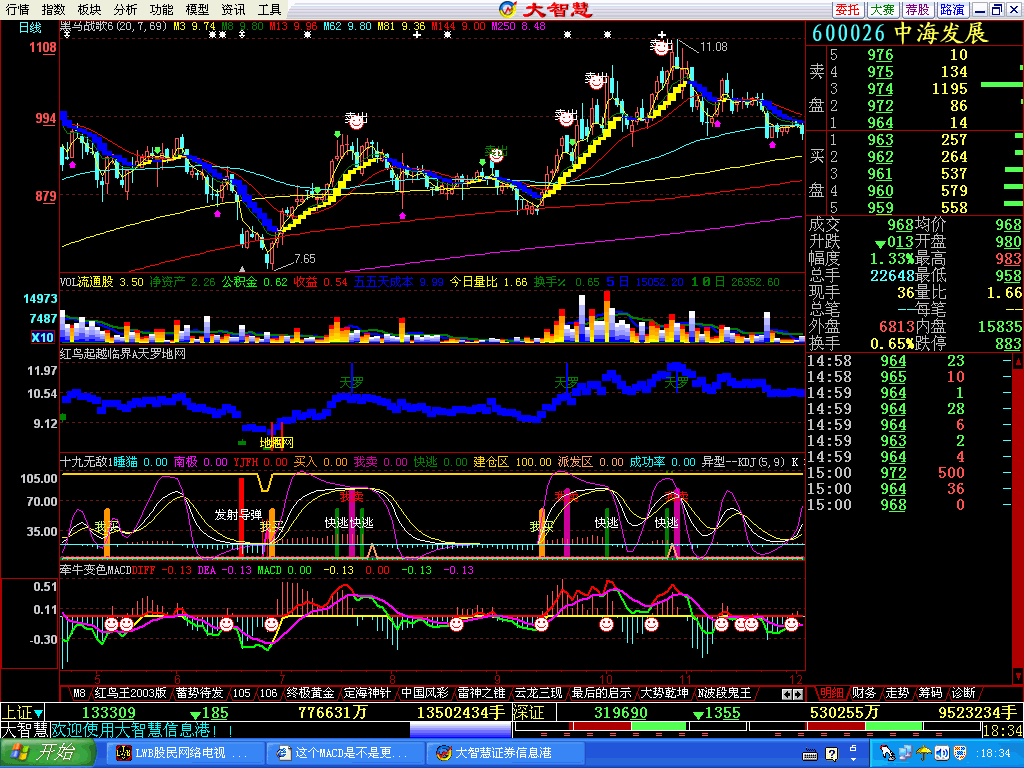Screen dimensions: 1024x768
Task: Click the volume speaker tray icon
Action: click(941, 753)
